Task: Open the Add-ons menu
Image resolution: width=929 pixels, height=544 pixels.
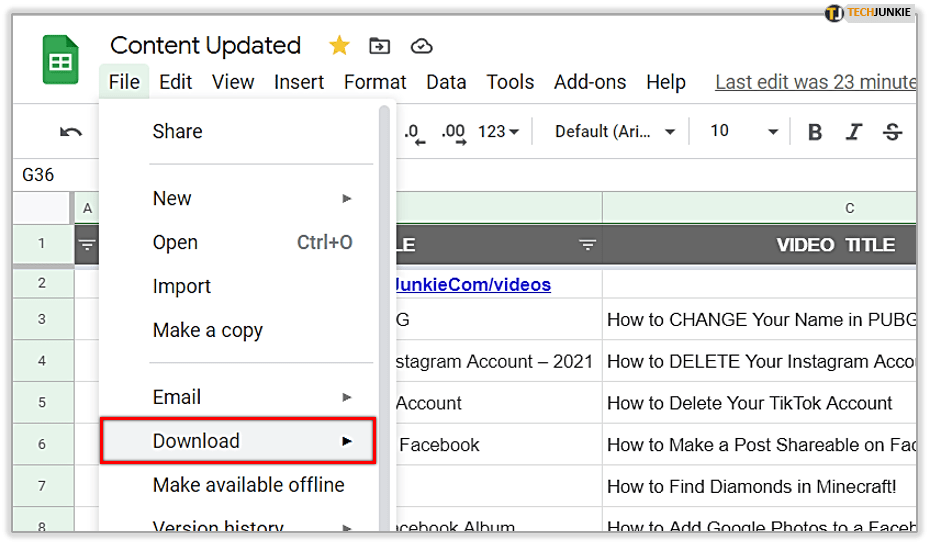Action: coord(589,82)
